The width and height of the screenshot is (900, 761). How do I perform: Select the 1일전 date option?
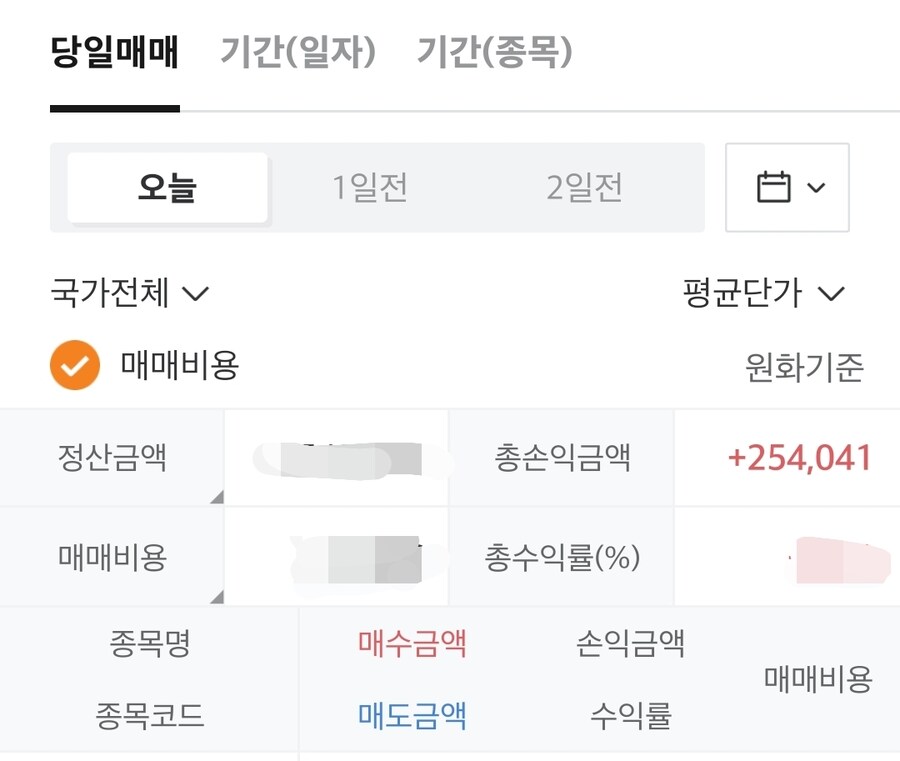[x=370, y=187]
